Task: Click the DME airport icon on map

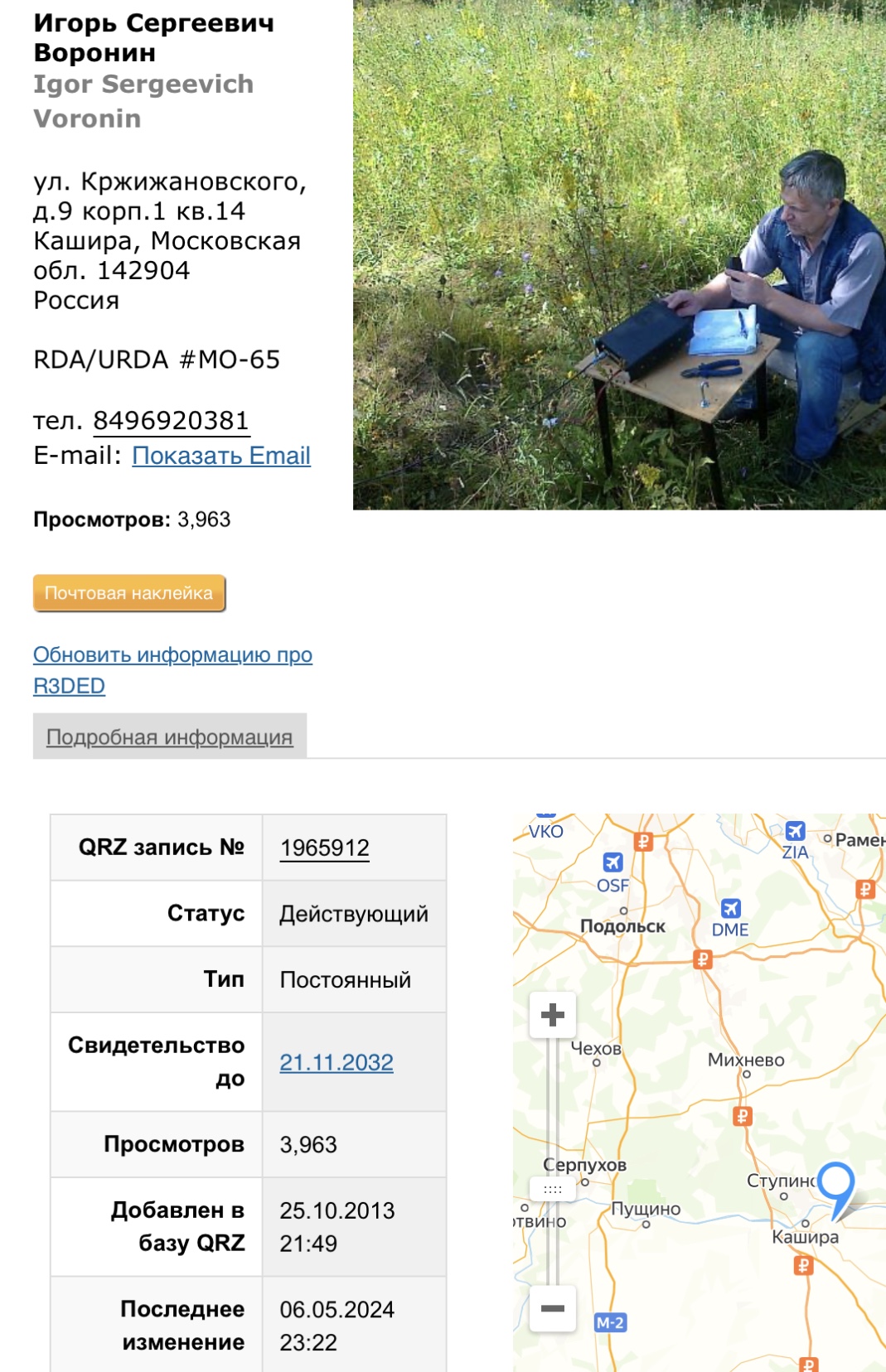Action: pos(730,908)
